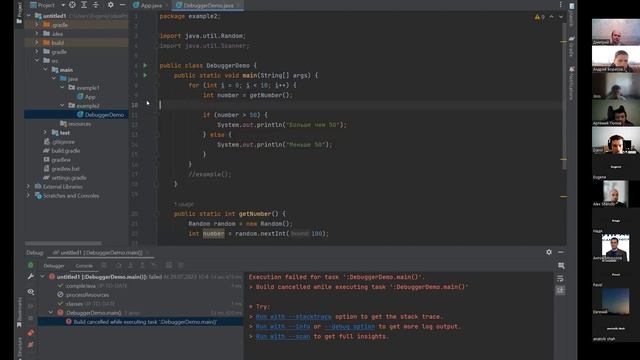
Task: Click the Project stripe button on left edge
Action: tap(19, 12)
